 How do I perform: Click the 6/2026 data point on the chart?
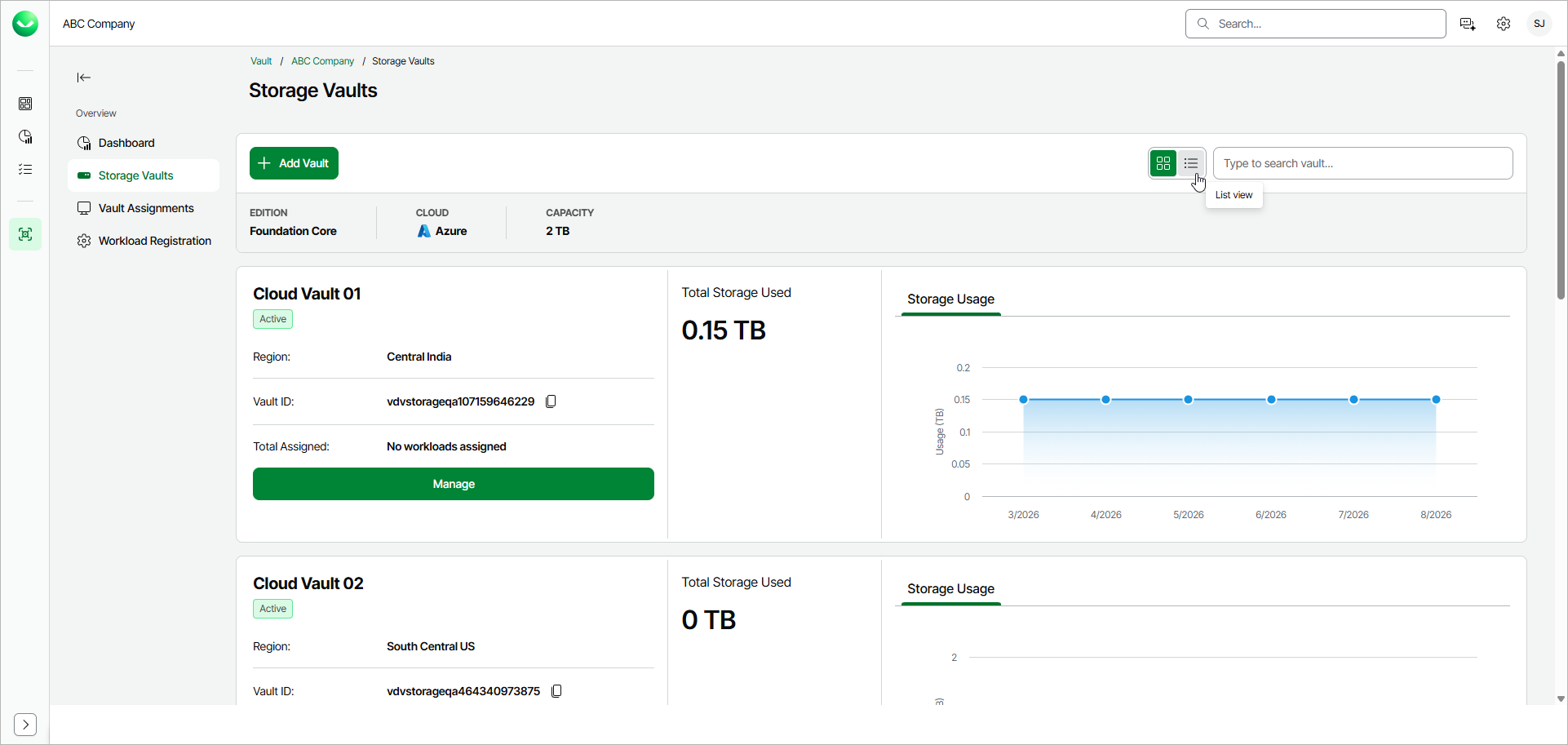coord(1271,400)
